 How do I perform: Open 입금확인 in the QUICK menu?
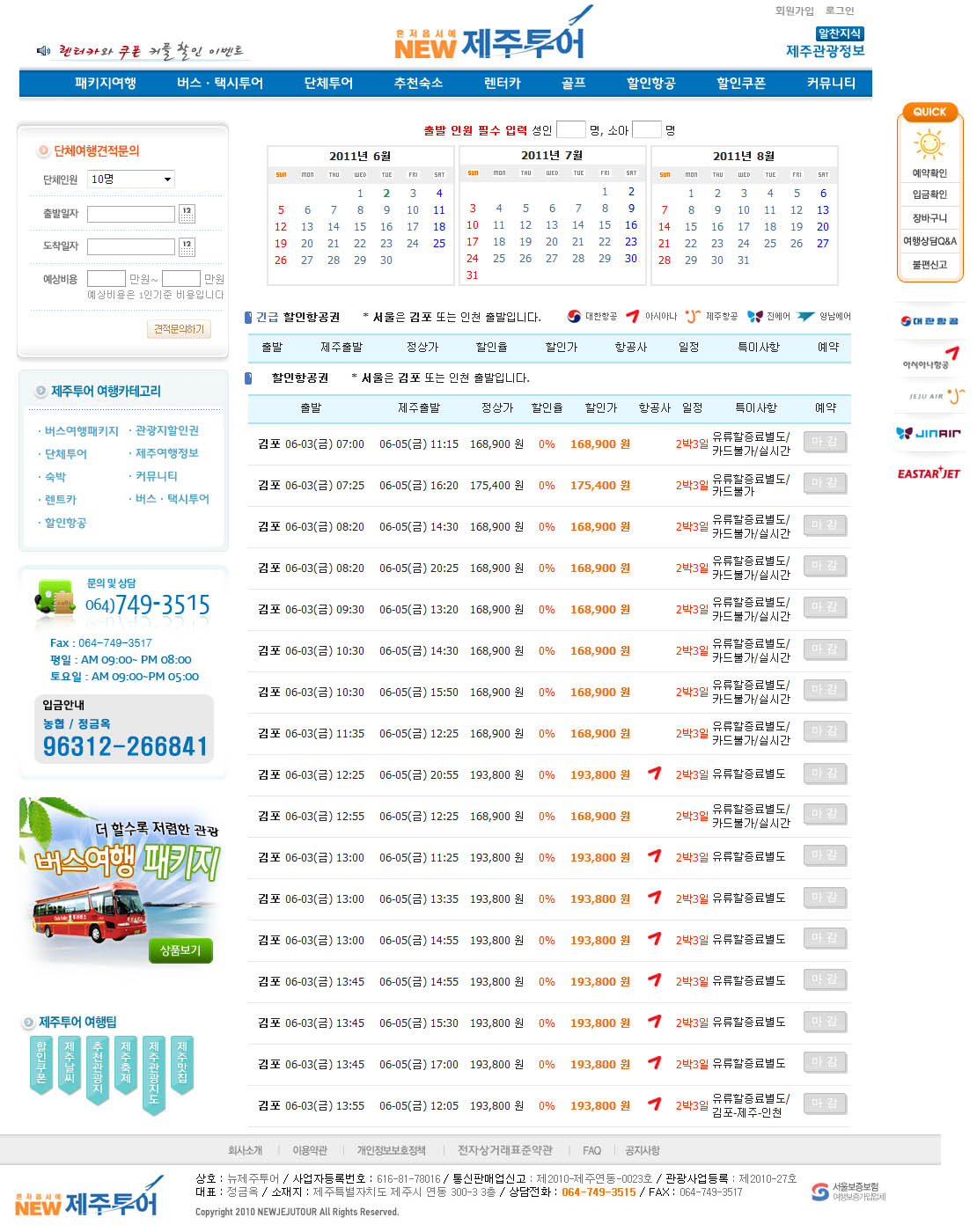929,194
